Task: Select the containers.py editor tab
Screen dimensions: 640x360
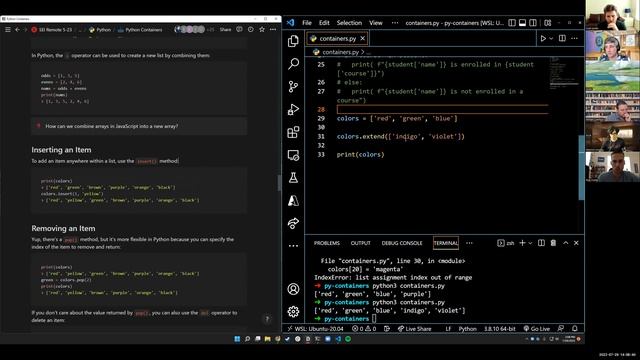Action: [x=338, y=38]
